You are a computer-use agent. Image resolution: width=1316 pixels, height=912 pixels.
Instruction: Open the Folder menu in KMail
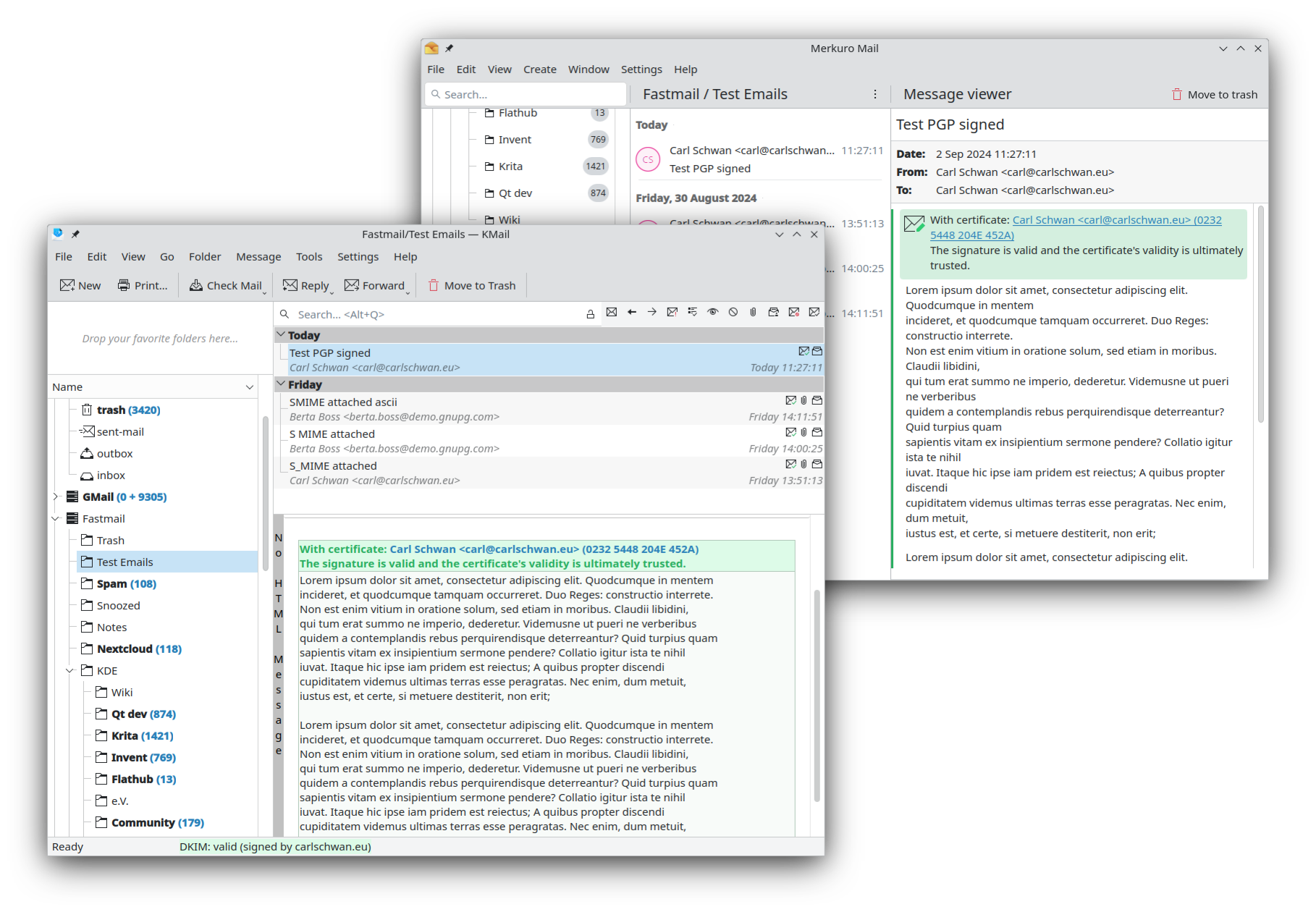click(x=205, y=257)
